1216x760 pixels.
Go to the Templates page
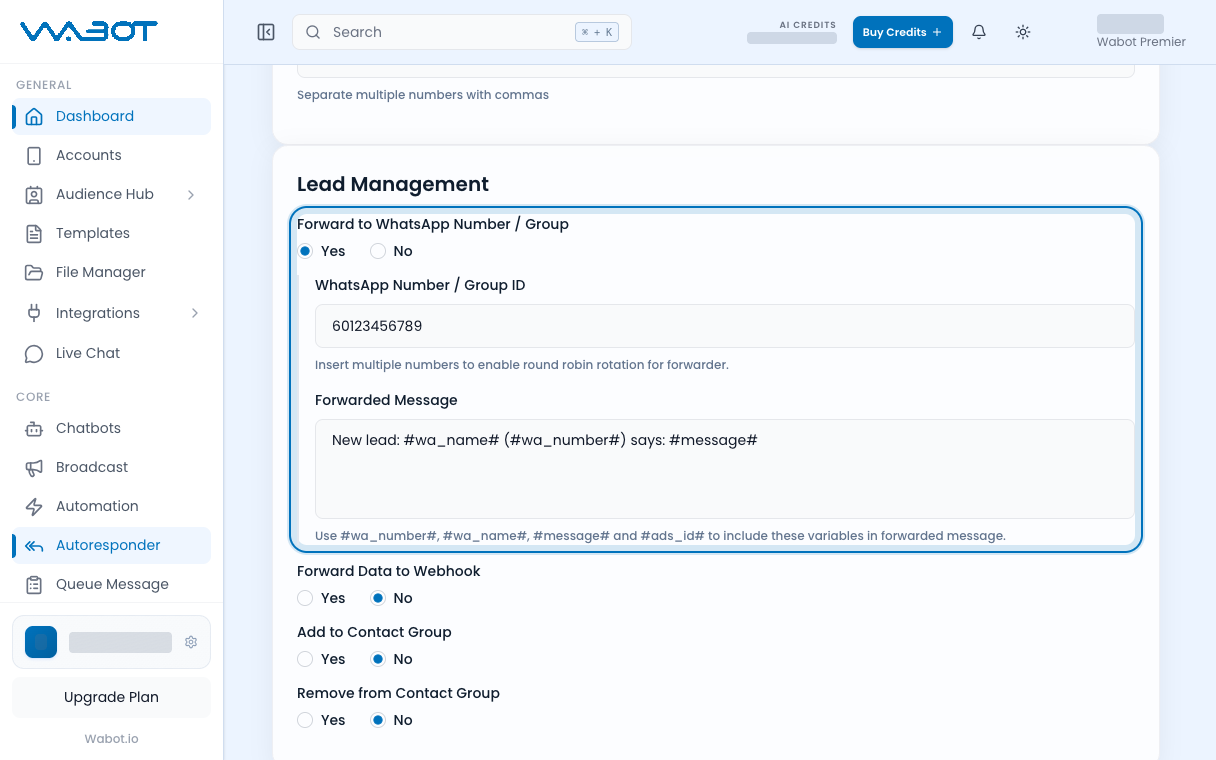coord(111,233)
